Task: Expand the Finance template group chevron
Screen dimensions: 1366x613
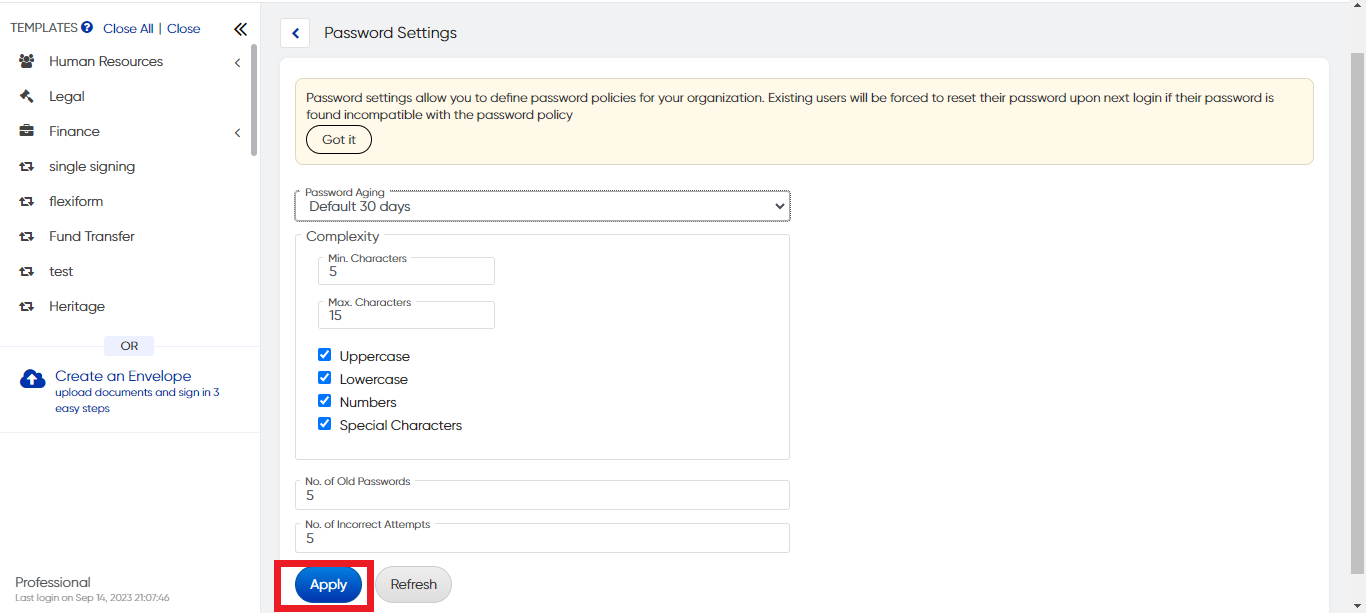Action: 237,133
